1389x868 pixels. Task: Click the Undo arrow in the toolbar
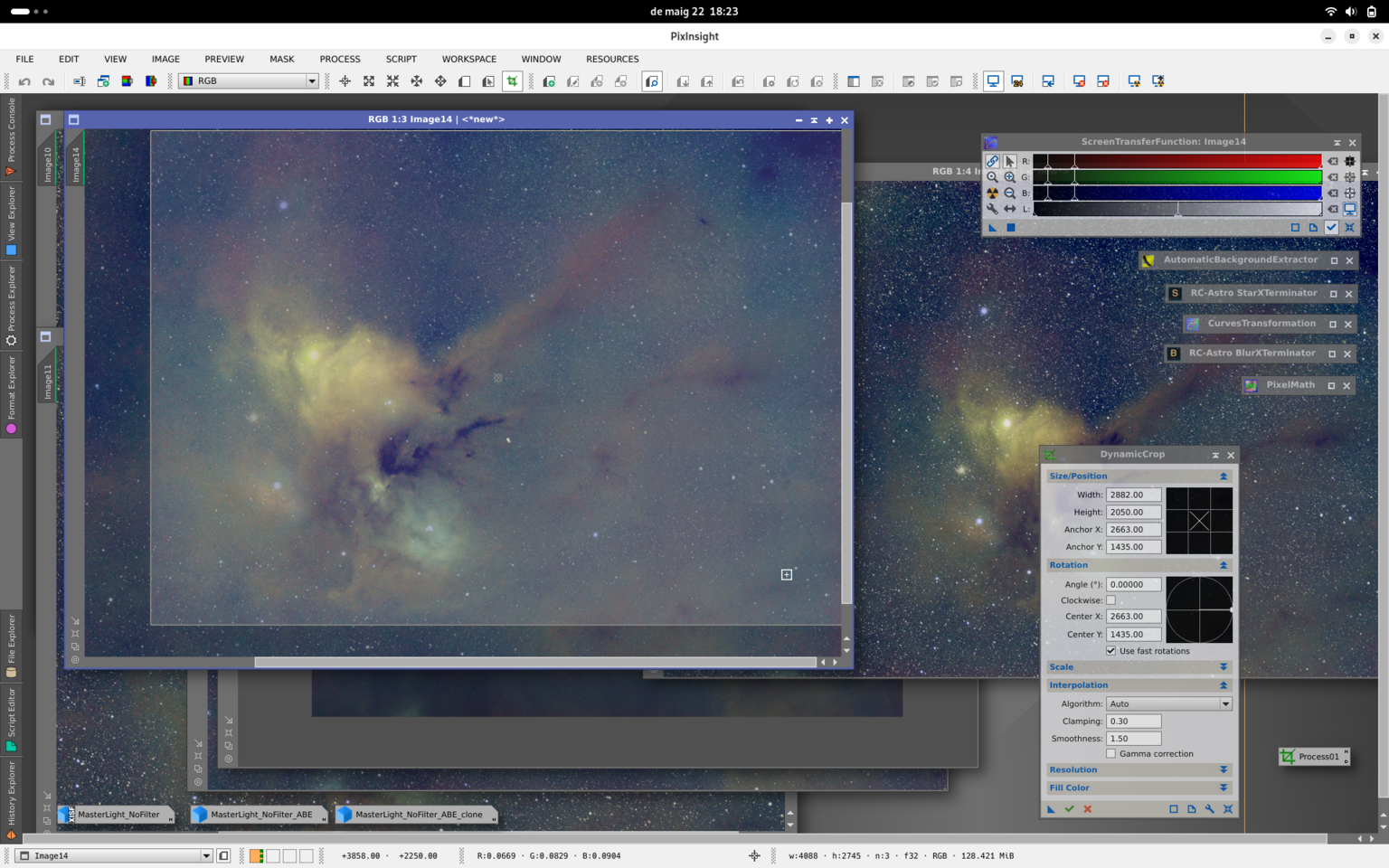(24, 81)
